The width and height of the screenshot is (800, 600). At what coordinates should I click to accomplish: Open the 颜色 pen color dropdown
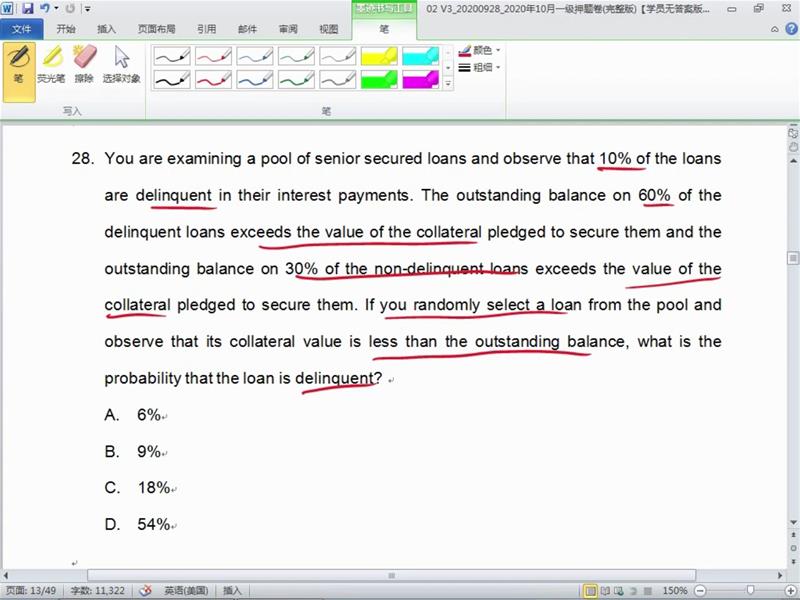pos(479,51)
